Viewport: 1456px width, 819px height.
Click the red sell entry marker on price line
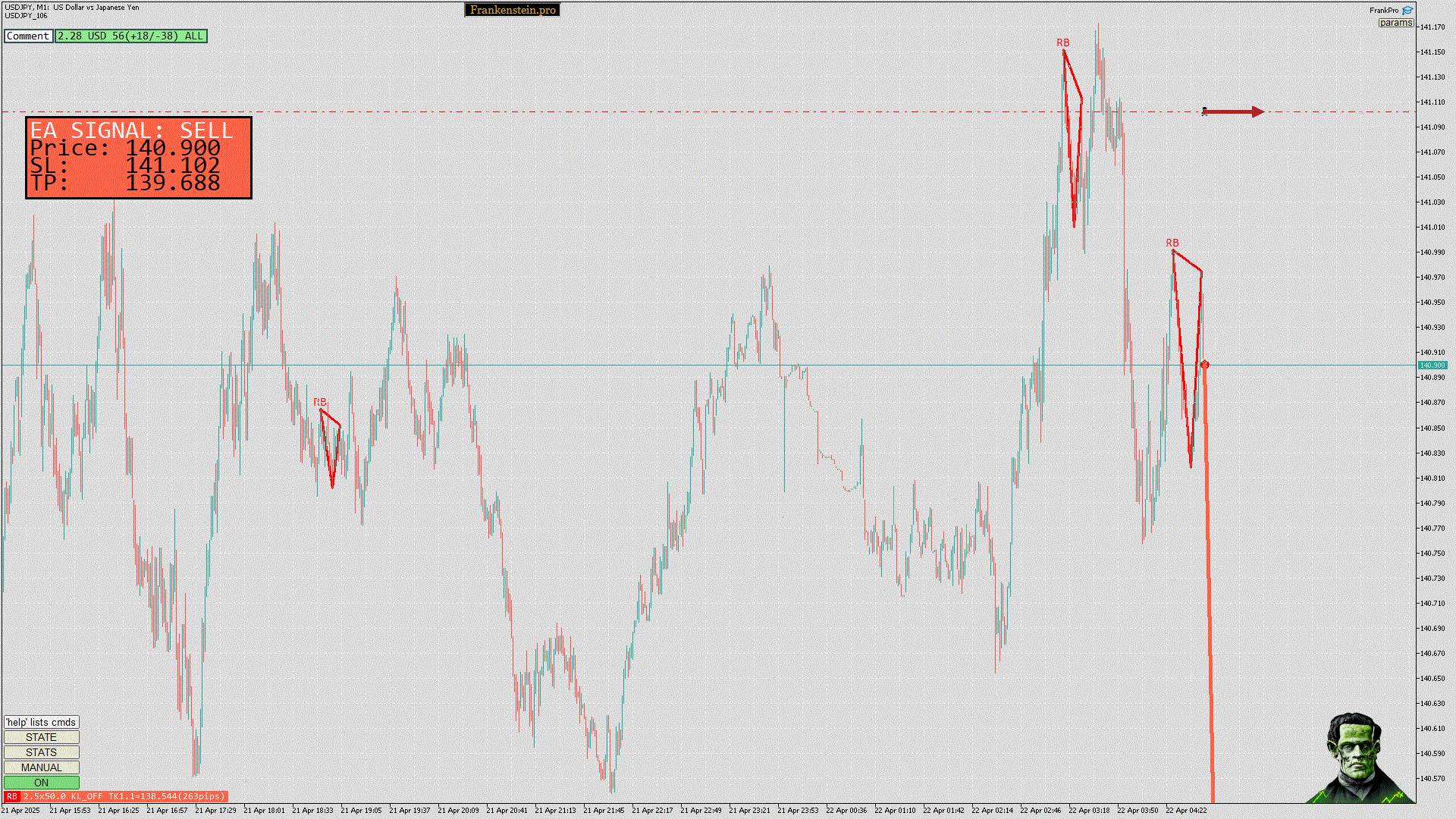[1204, 366]
